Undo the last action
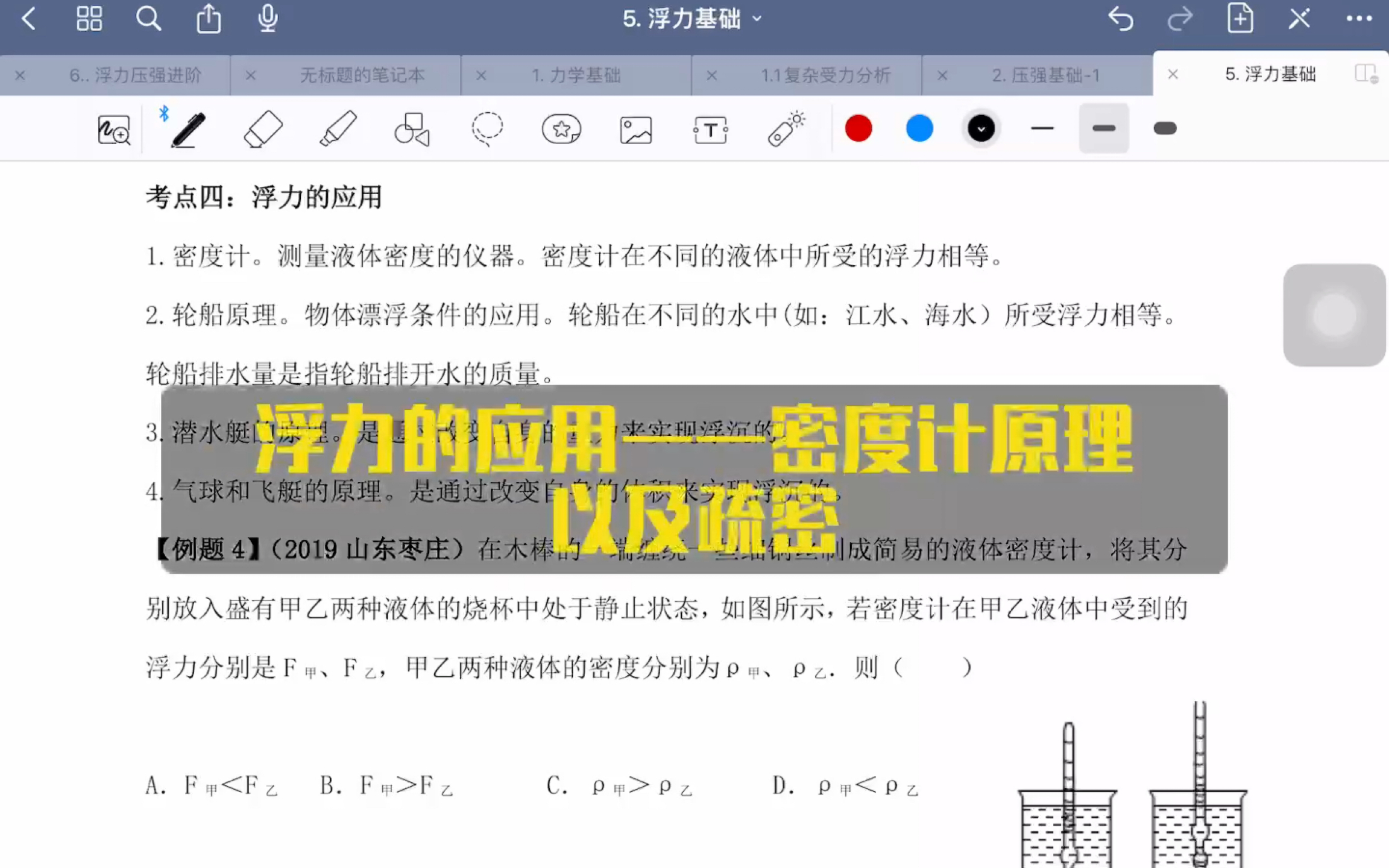1389x868 pixels. [1121, 19]
